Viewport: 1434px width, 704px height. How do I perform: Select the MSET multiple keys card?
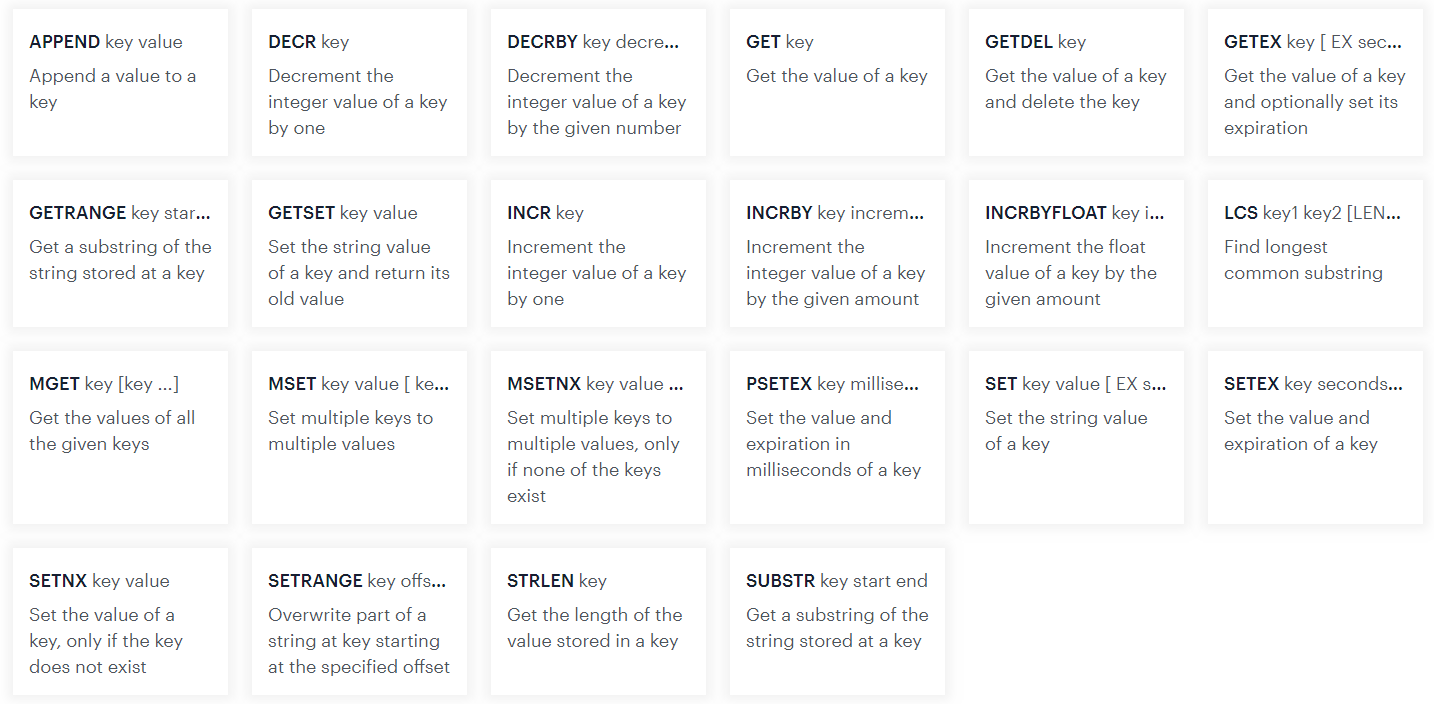[x=359, y=437]
